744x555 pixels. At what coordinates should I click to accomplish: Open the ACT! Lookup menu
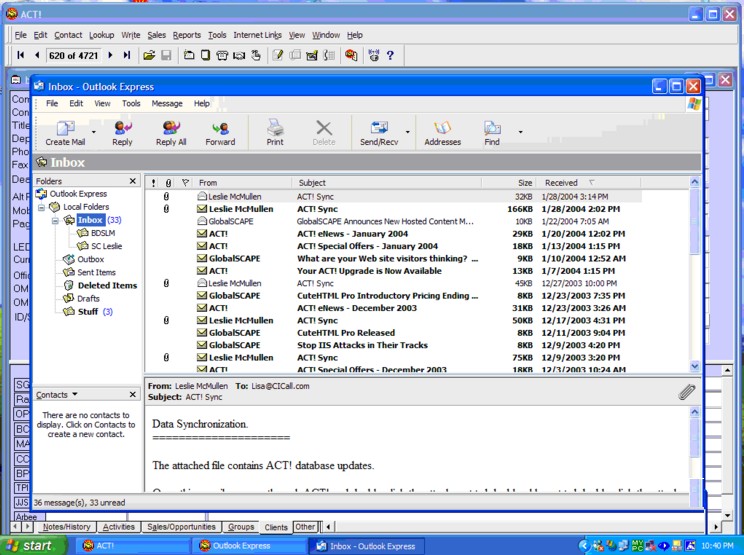(102, 35)
